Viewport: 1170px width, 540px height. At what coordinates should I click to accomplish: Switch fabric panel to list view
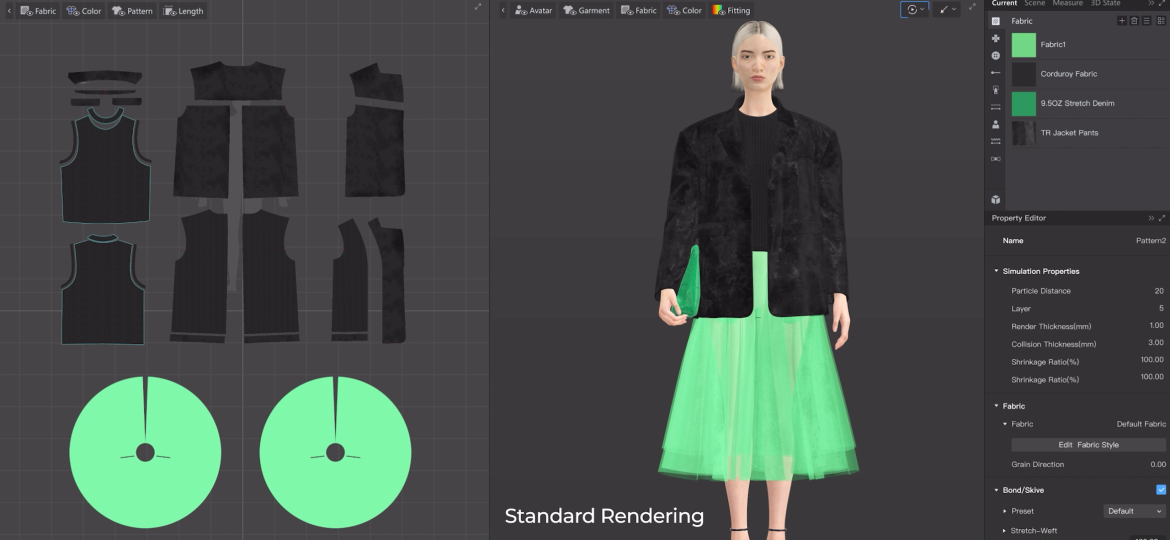pyautogui.click(x=1146, y=21)
